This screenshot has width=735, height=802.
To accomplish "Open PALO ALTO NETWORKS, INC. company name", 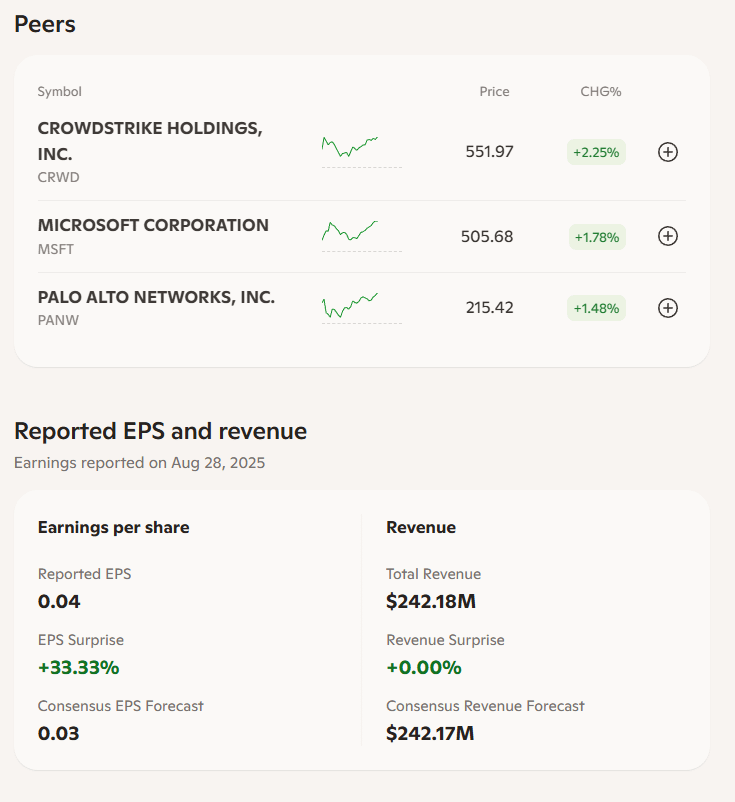I will click(x=156, y=297).
